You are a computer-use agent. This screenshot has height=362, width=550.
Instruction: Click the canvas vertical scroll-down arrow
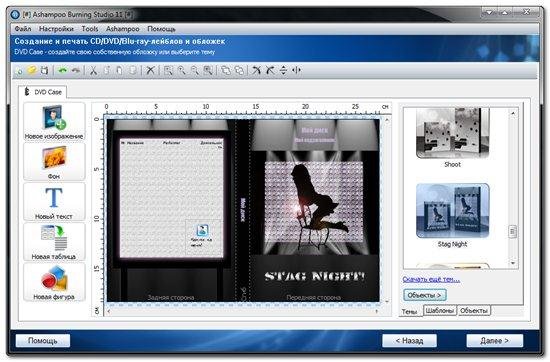387,301
